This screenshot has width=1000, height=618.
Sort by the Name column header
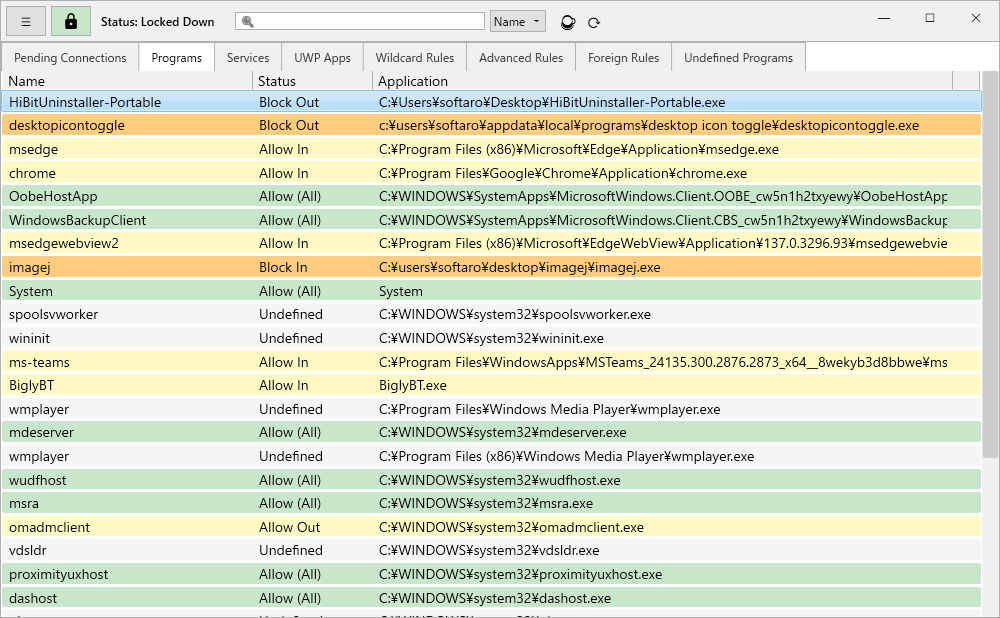(128, 81)
